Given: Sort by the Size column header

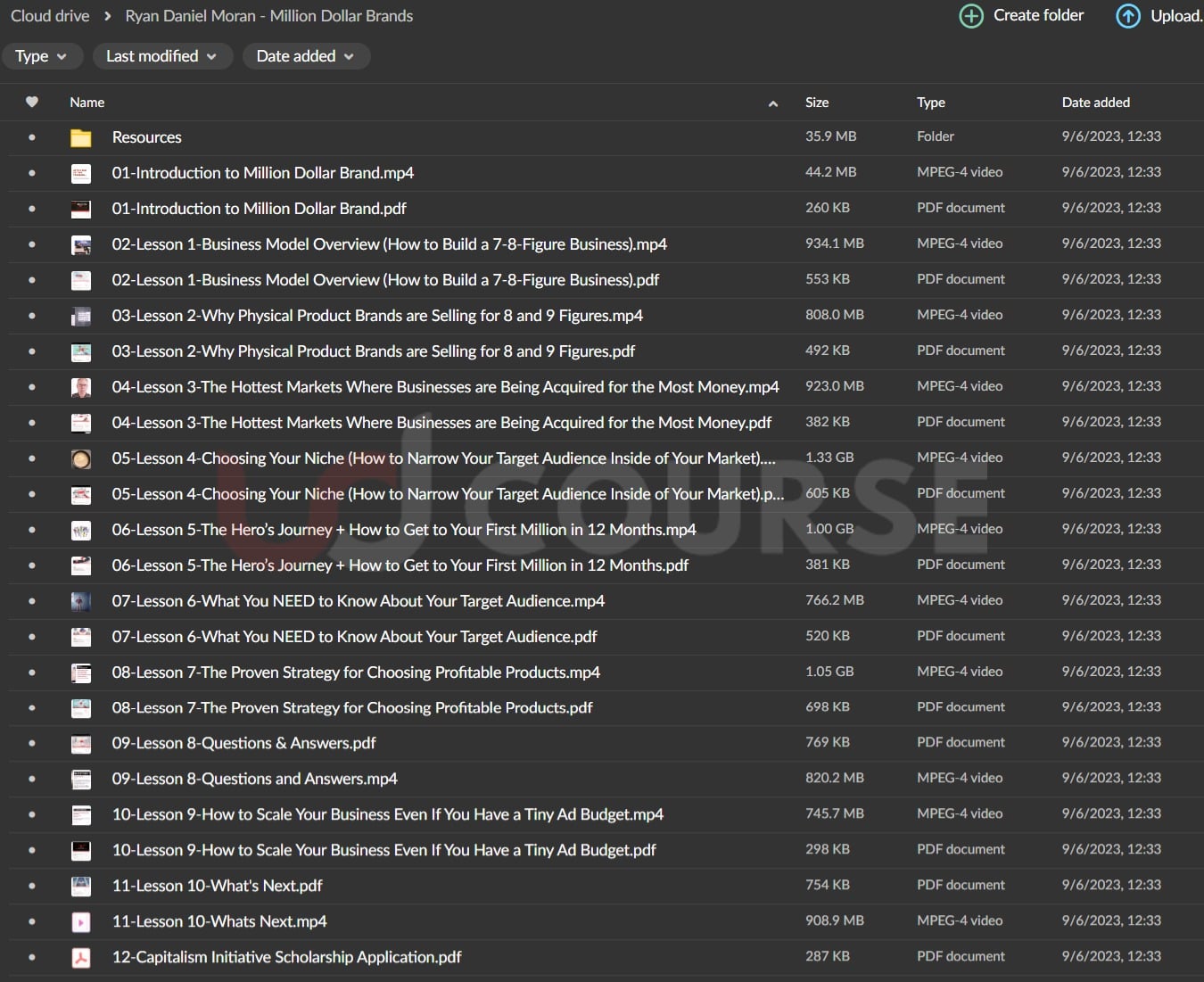Looking at the screenshot, I should [x=817, y=103].
